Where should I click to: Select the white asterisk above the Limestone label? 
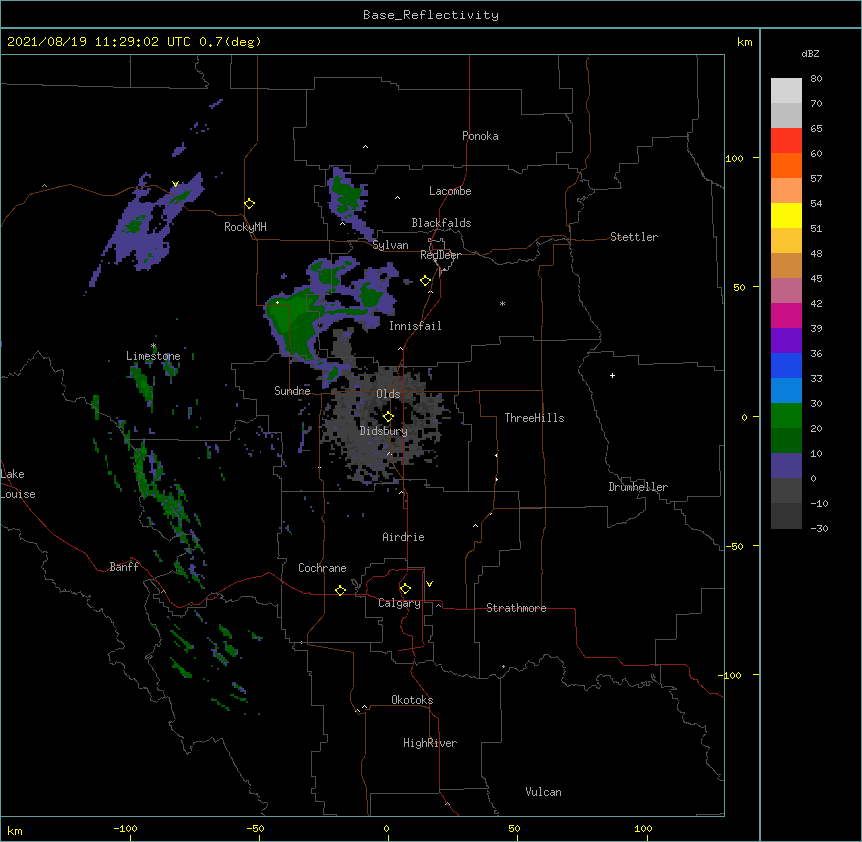(154, 346)
